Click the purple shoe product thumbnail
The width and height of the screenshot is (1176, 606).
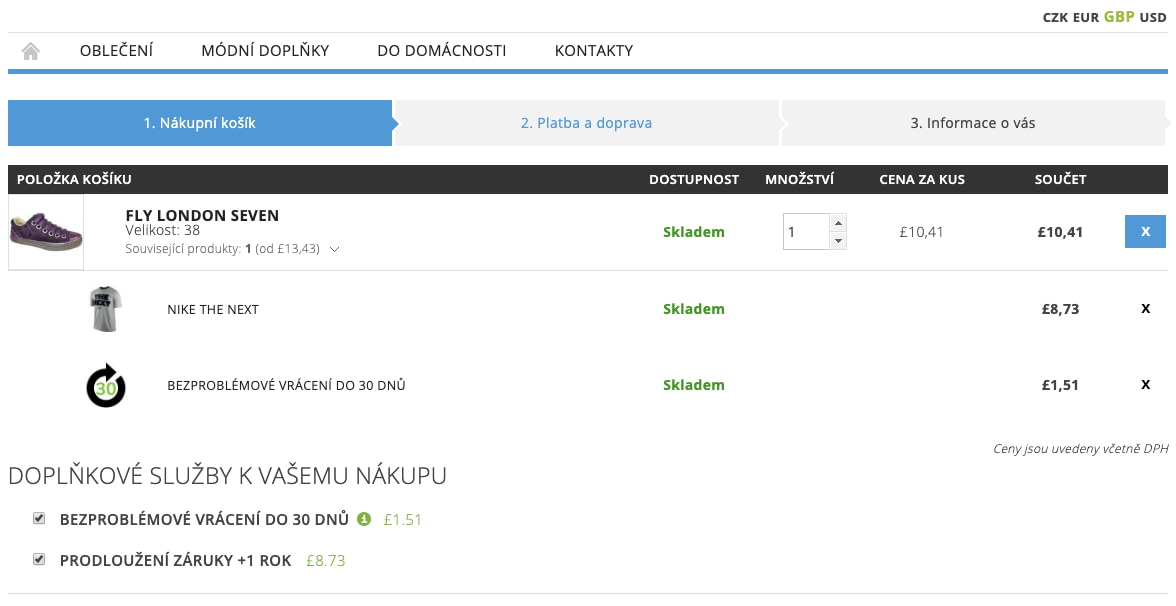tap(46, 232)
